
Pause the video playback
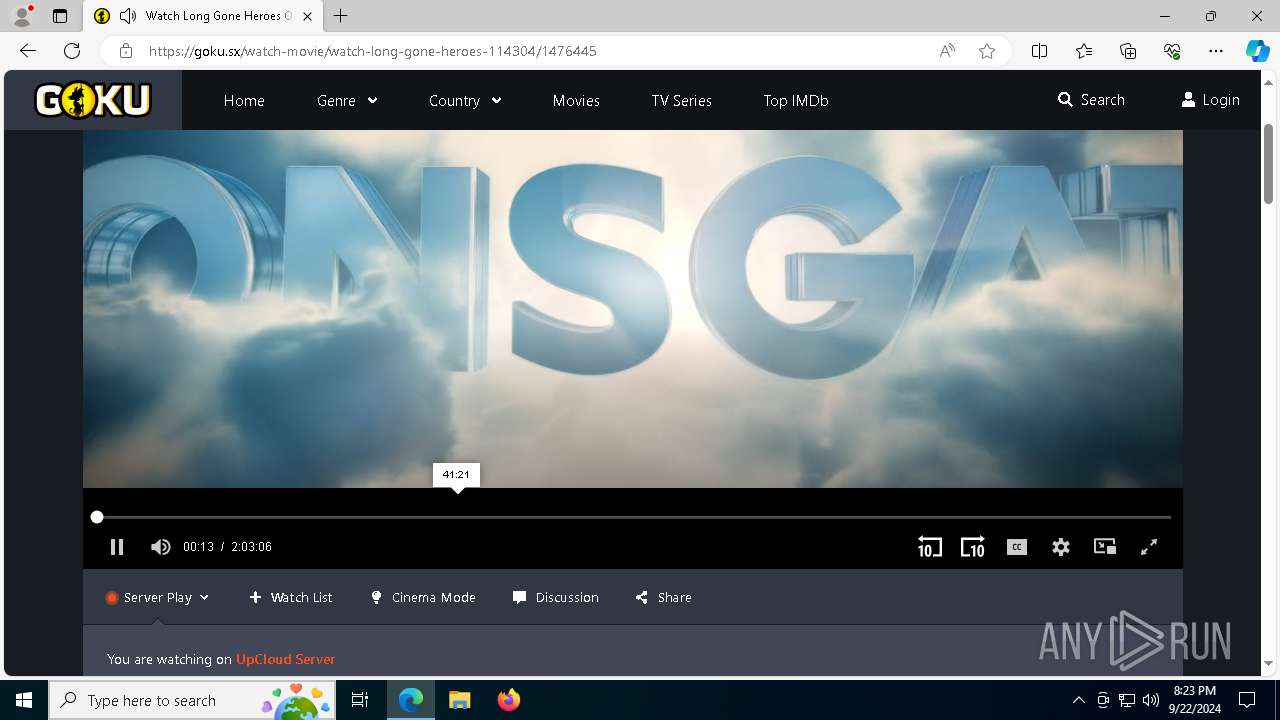tap(117, 547)
